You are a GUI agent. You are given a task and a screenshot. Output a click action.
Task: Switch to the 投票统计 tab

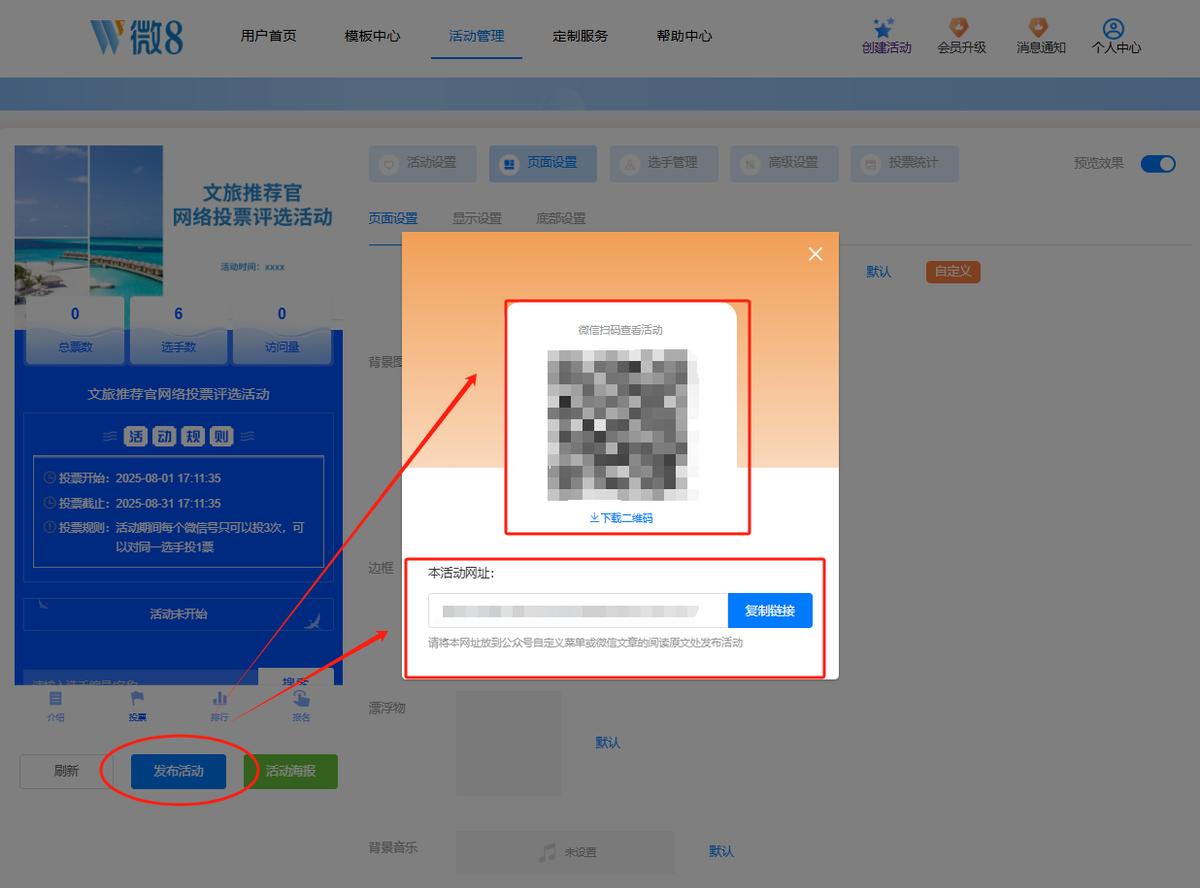click(x=905, y=163)
